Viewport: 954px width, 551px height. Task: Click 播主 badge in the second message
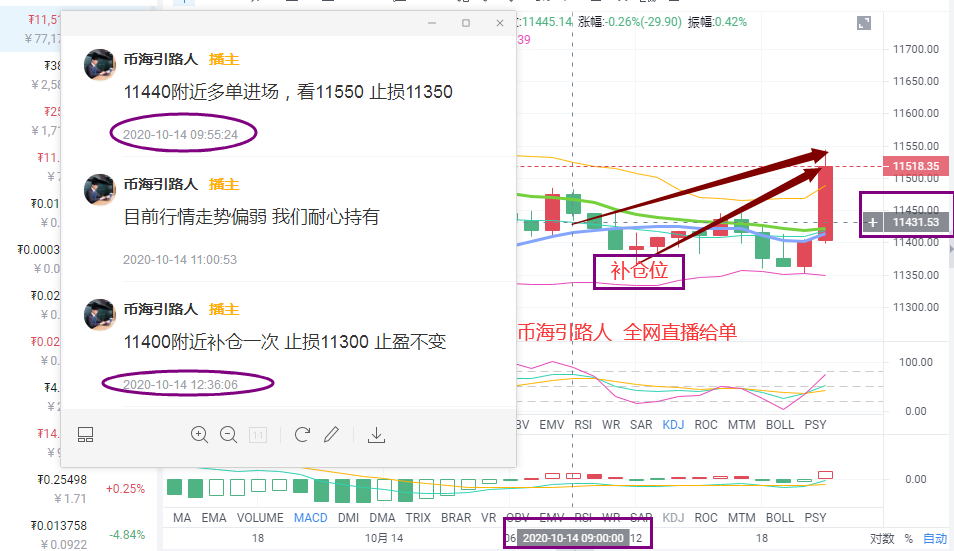click(x=224, y=184)
